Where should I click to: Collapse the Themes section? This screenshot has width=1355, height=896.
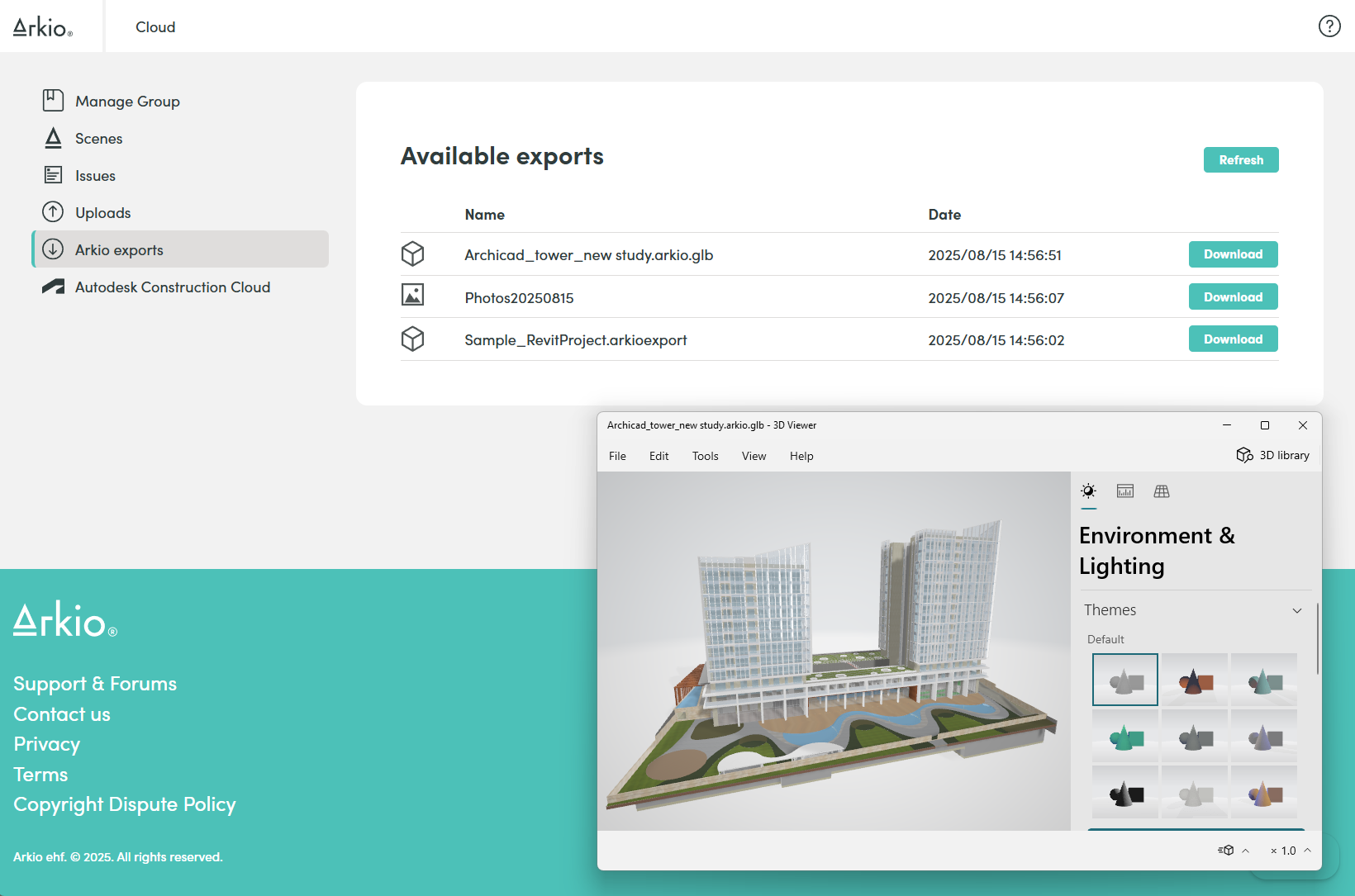click(1297, 609)
